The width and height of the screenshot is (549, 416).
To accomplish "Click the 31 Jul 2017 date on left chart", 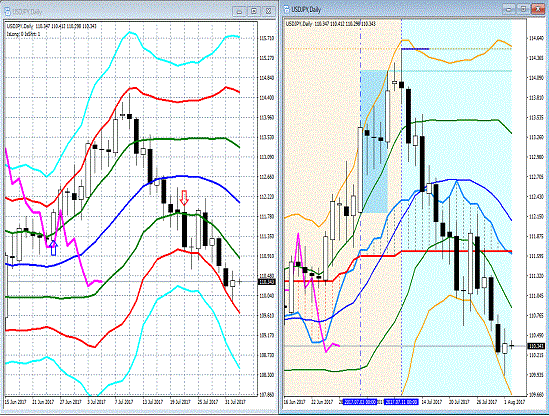I will pyautogui.click(x=235, y=402).
